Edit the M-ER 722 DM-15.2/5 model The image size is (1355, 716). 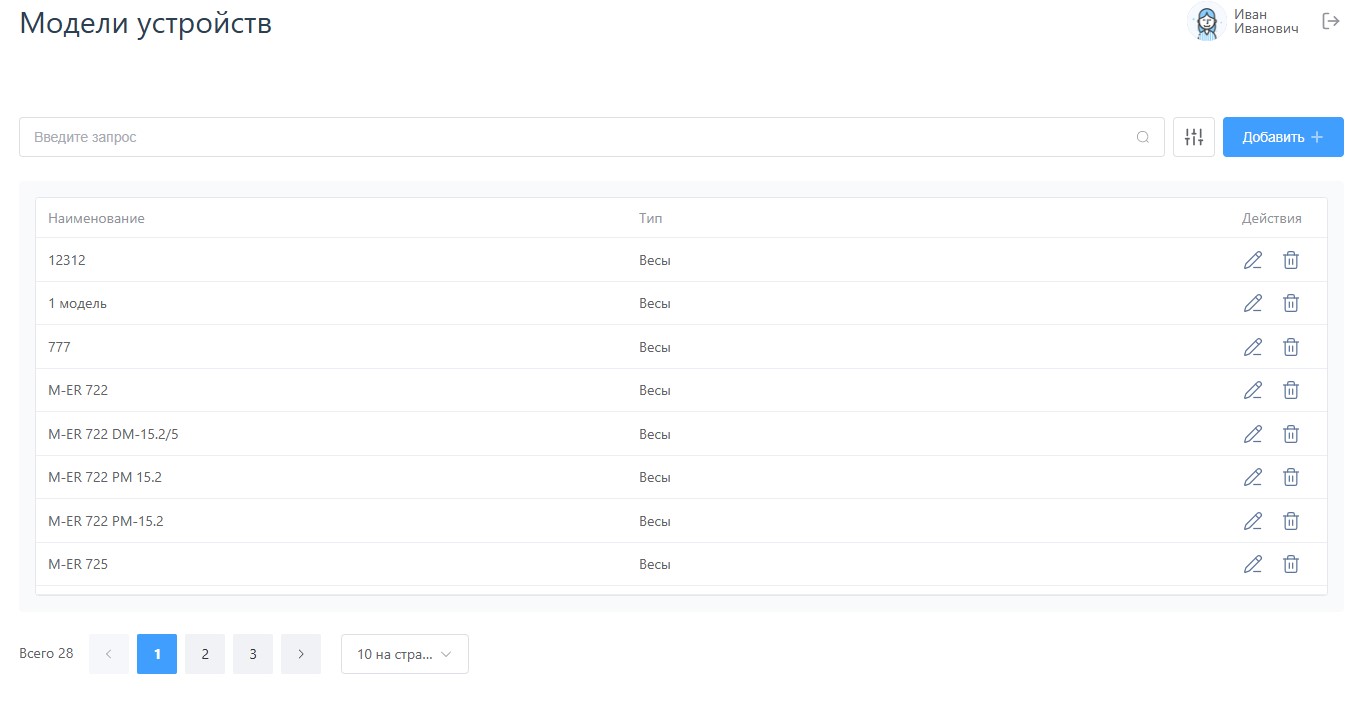pyautogui.click(x=1252, y=434)
